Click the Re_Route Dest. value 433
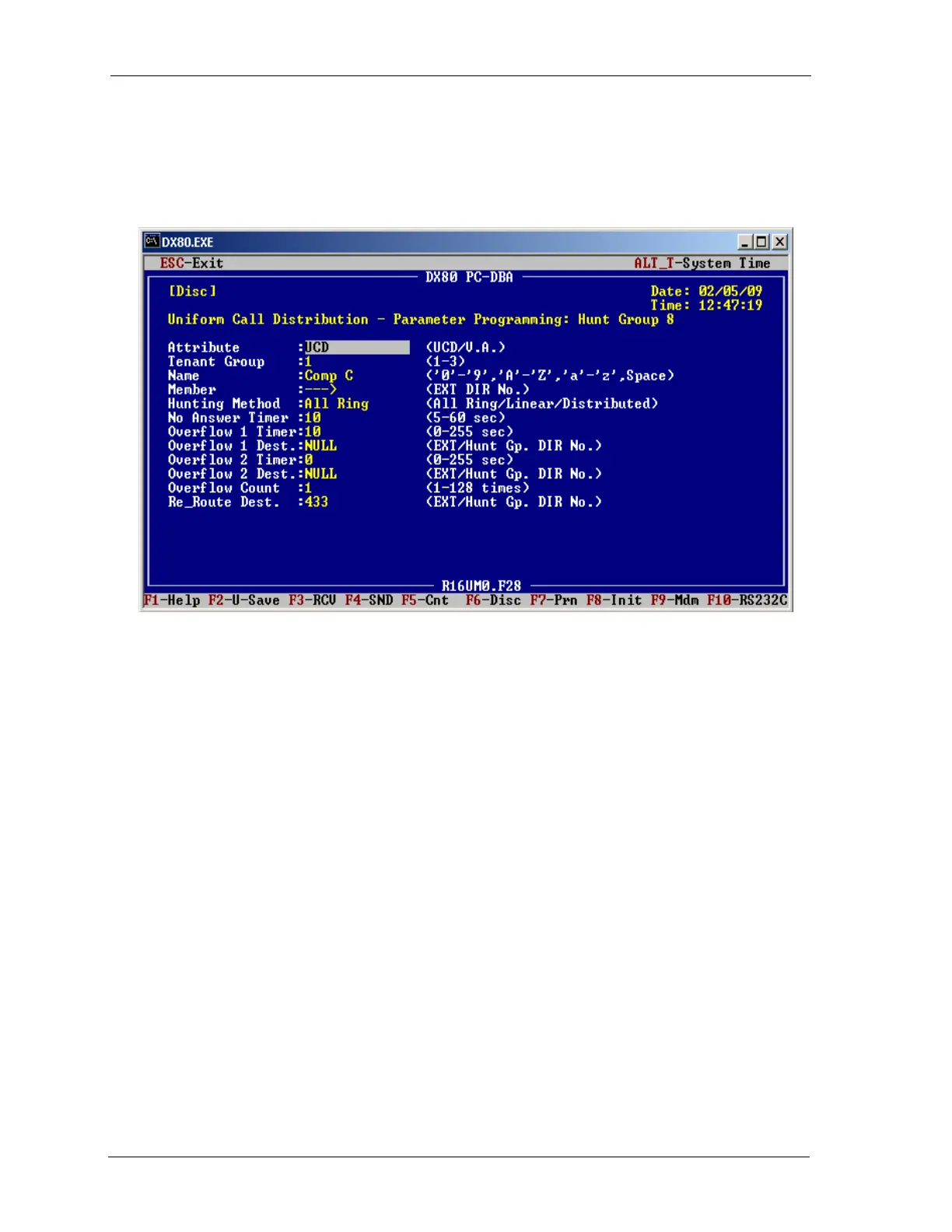The image size is (952, 1232). tap(317, 502)
